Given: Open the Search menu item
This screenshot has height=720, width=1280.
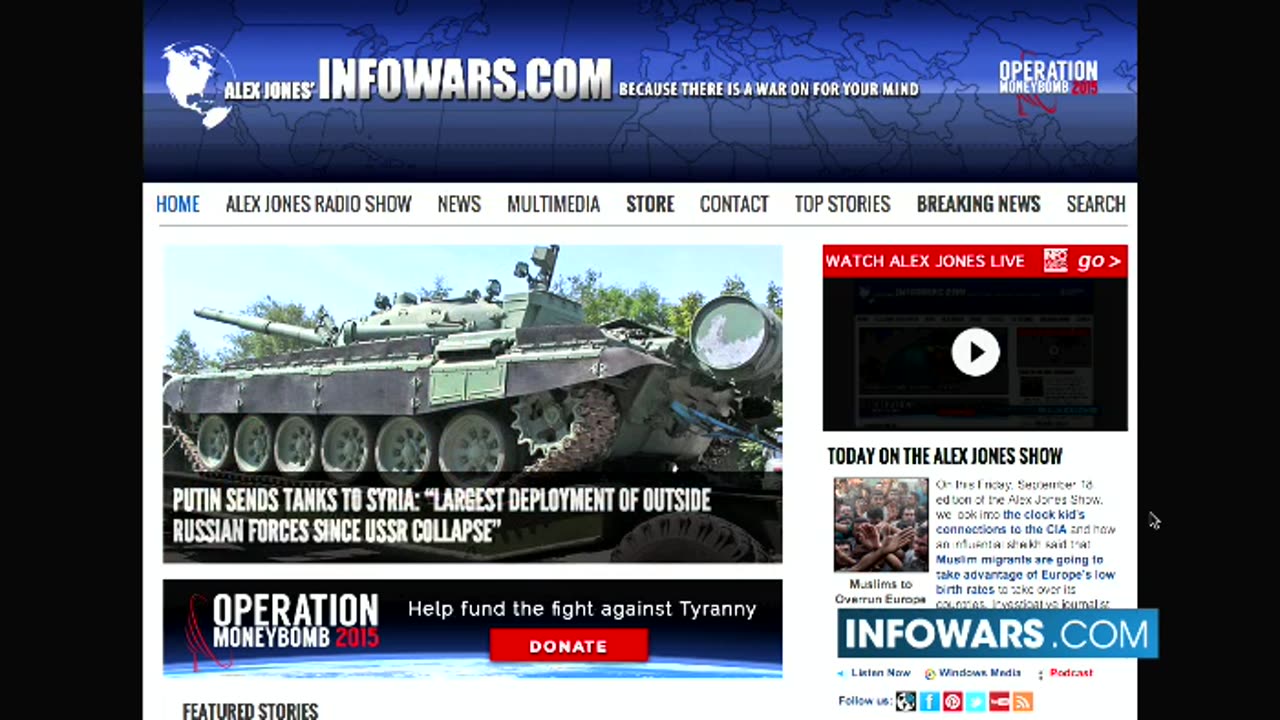Looking at the screenshot, I should click(1096, 204).
